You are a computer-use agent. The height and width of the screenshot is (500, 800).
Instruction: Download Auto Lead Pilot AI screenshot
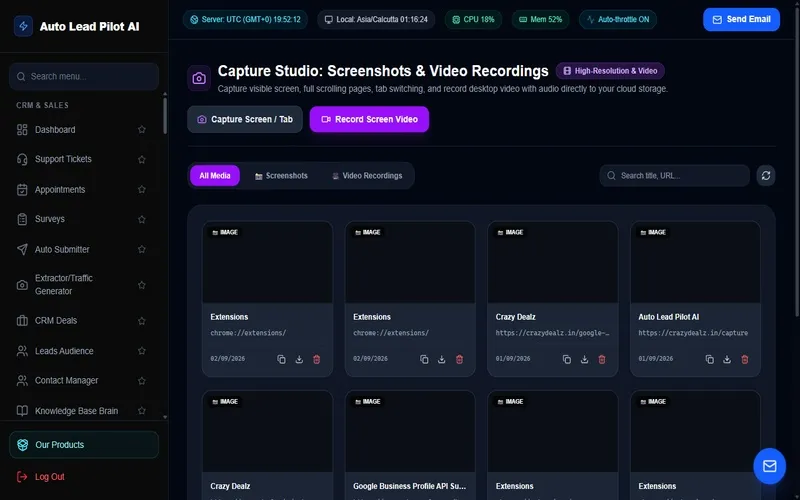tap(727, 359)
